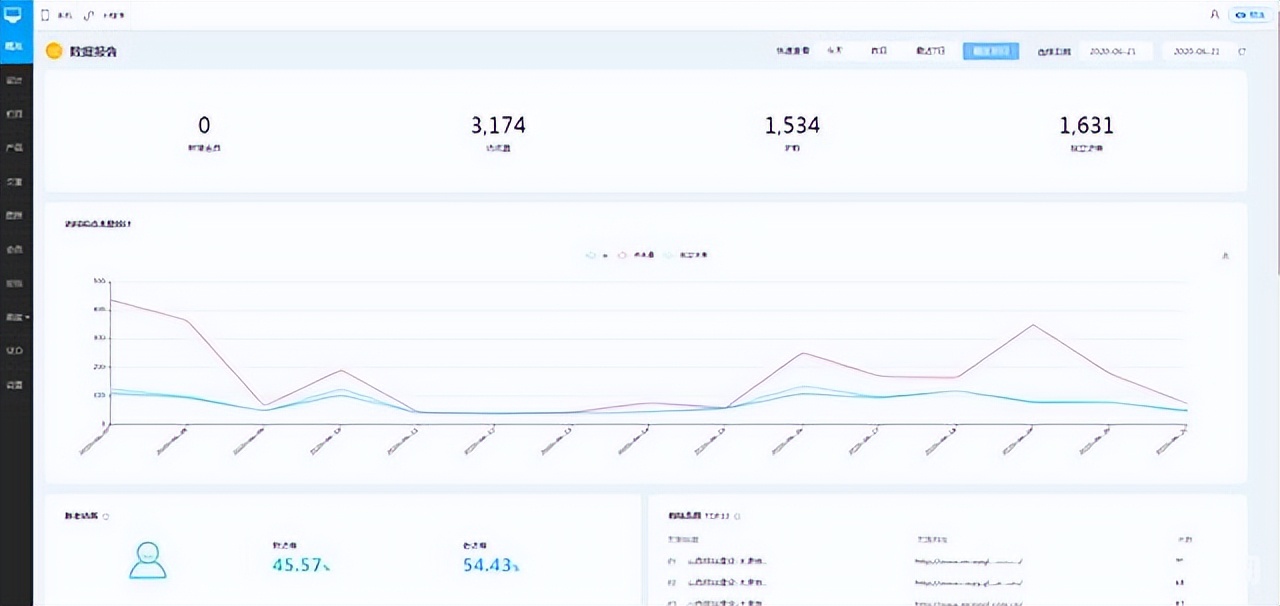This screenshot has height=606, width=1280.
Task: Click the help icon beside the TOP10 table title
Action: pyautogui.click(x=737, y=517)
